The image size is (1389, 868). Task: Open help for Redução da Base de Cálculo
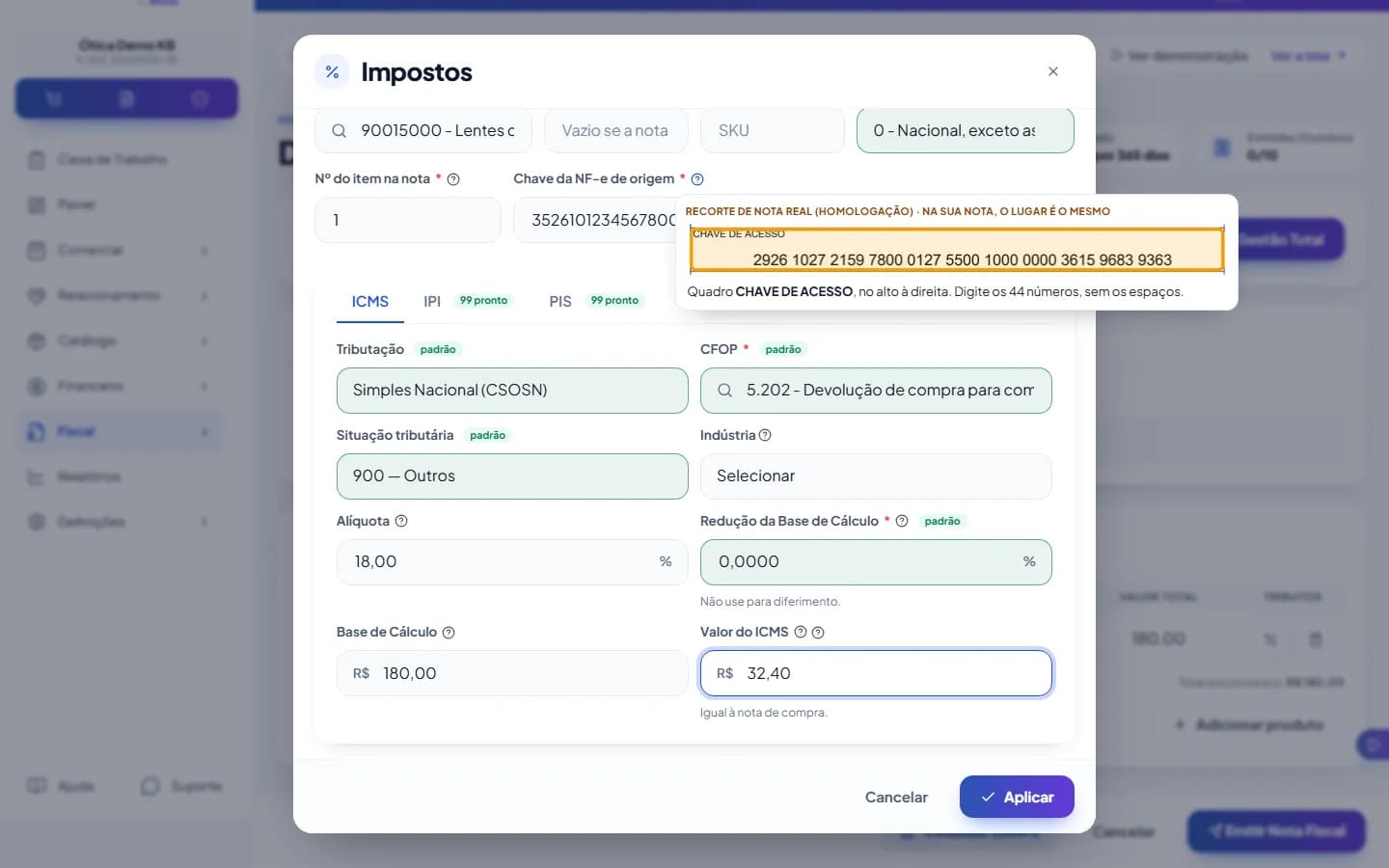(902, 521)
